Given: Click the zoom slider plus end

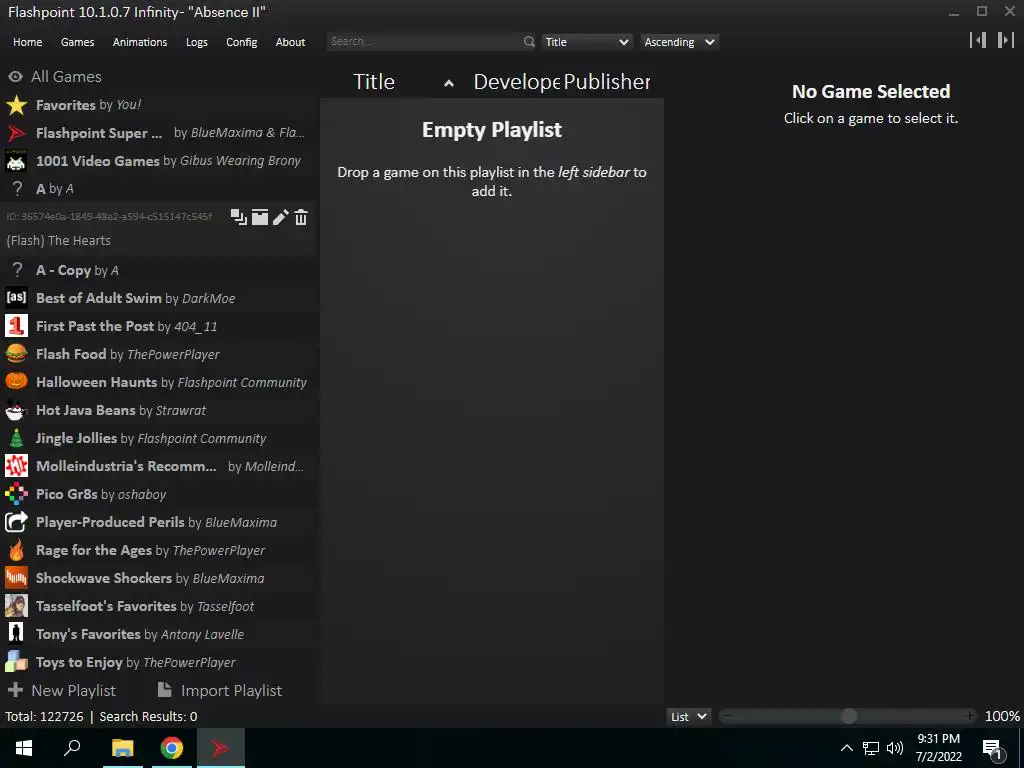Looking at the screenshot, I should [x=970, y=716].
